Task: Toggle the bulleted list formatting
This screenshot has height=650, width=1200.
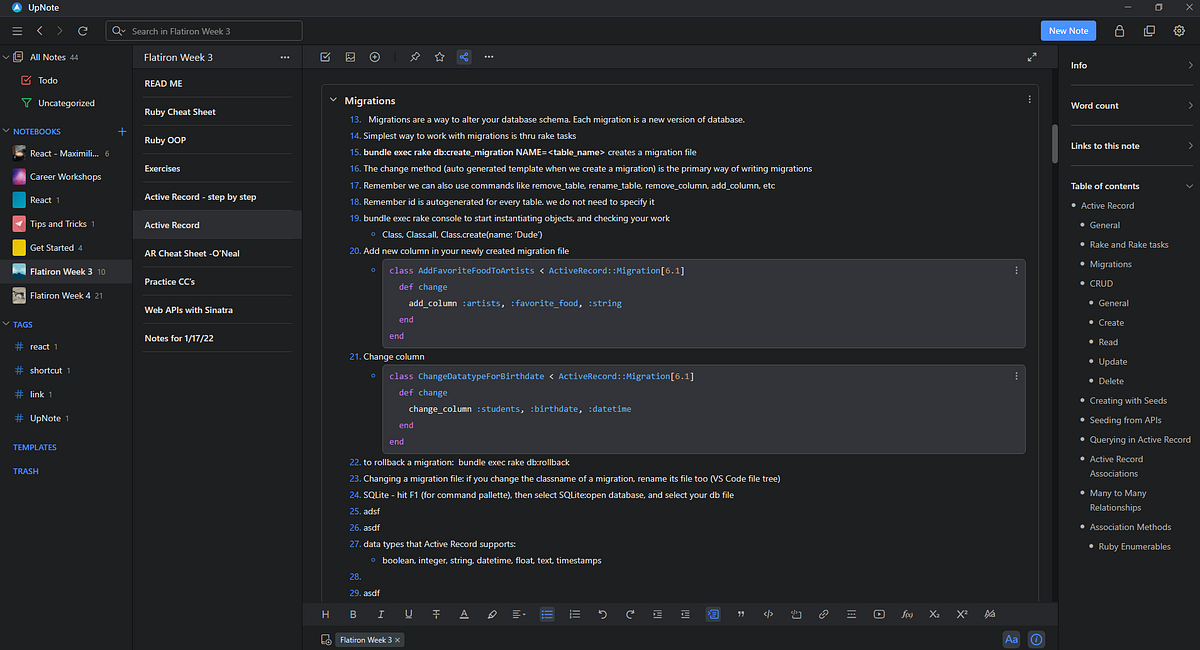Action: 547,614
